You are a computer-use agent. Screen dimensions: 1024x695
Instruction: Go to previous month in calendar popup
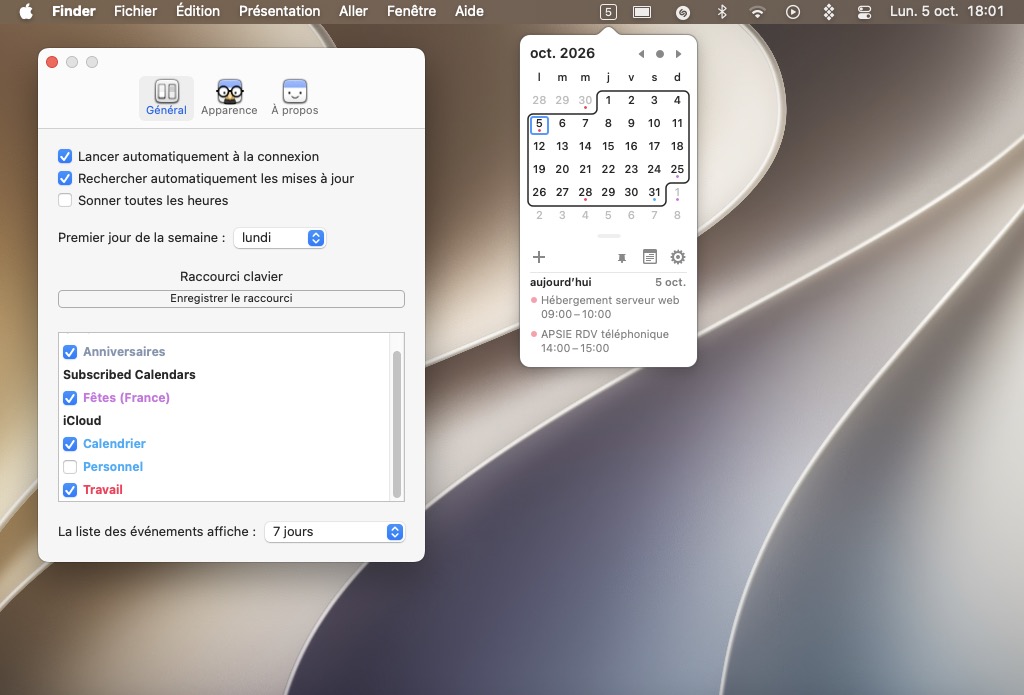click(641, 54)
